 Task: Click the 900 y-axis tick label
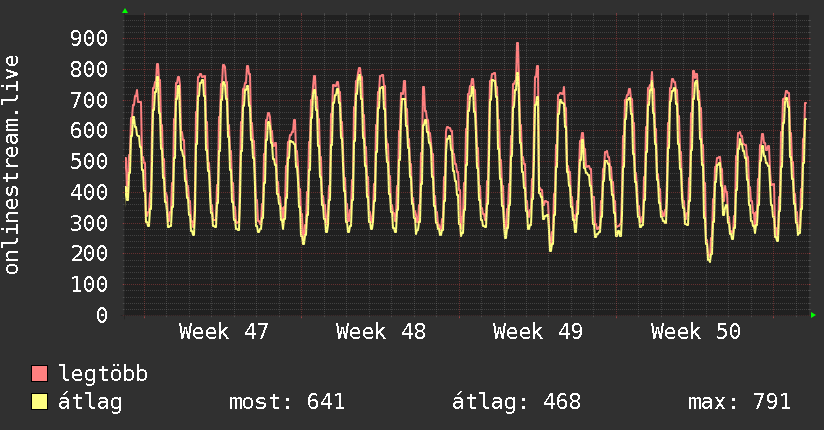tap(89, 38)
